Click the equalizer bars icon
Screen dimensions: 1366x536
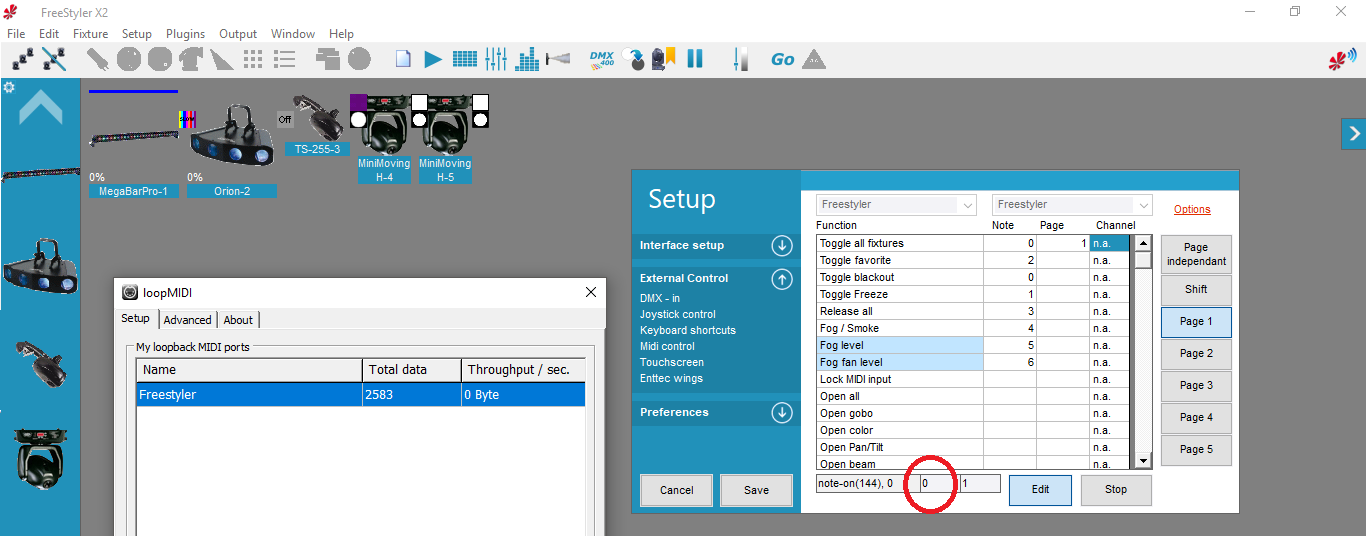pyautogui.click(x=527, y=59)
